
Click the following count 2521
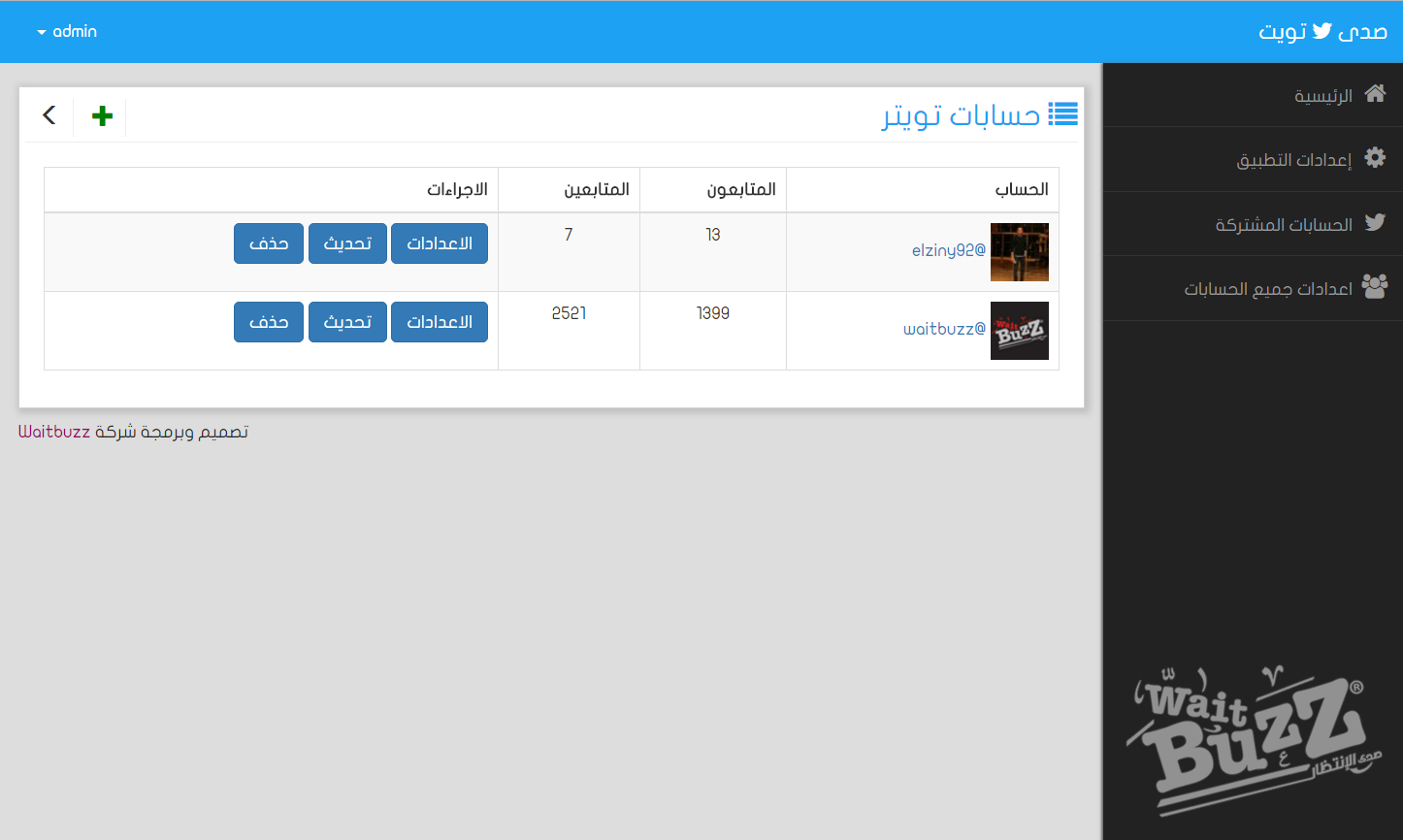click(x=569, y=313)
